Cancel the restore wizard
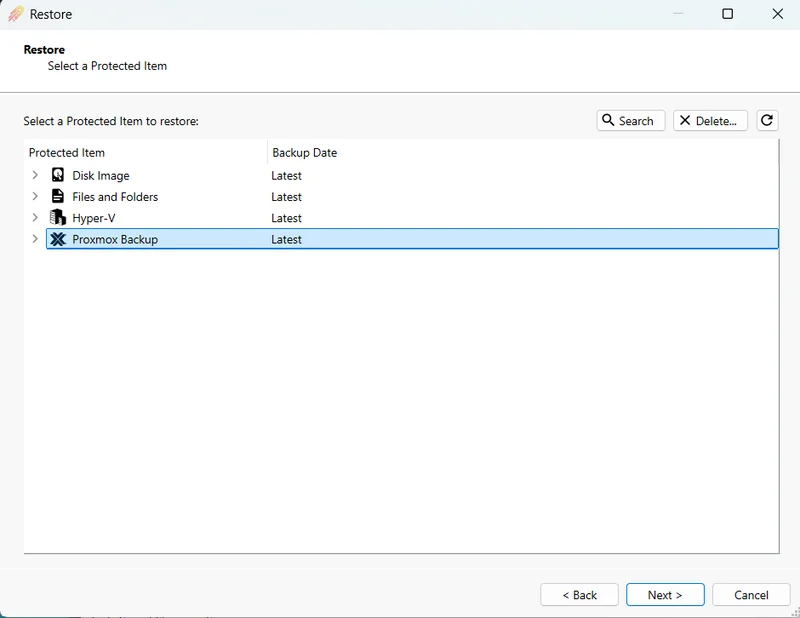This screenshot has height=618, width=800. tap(751, 595)
